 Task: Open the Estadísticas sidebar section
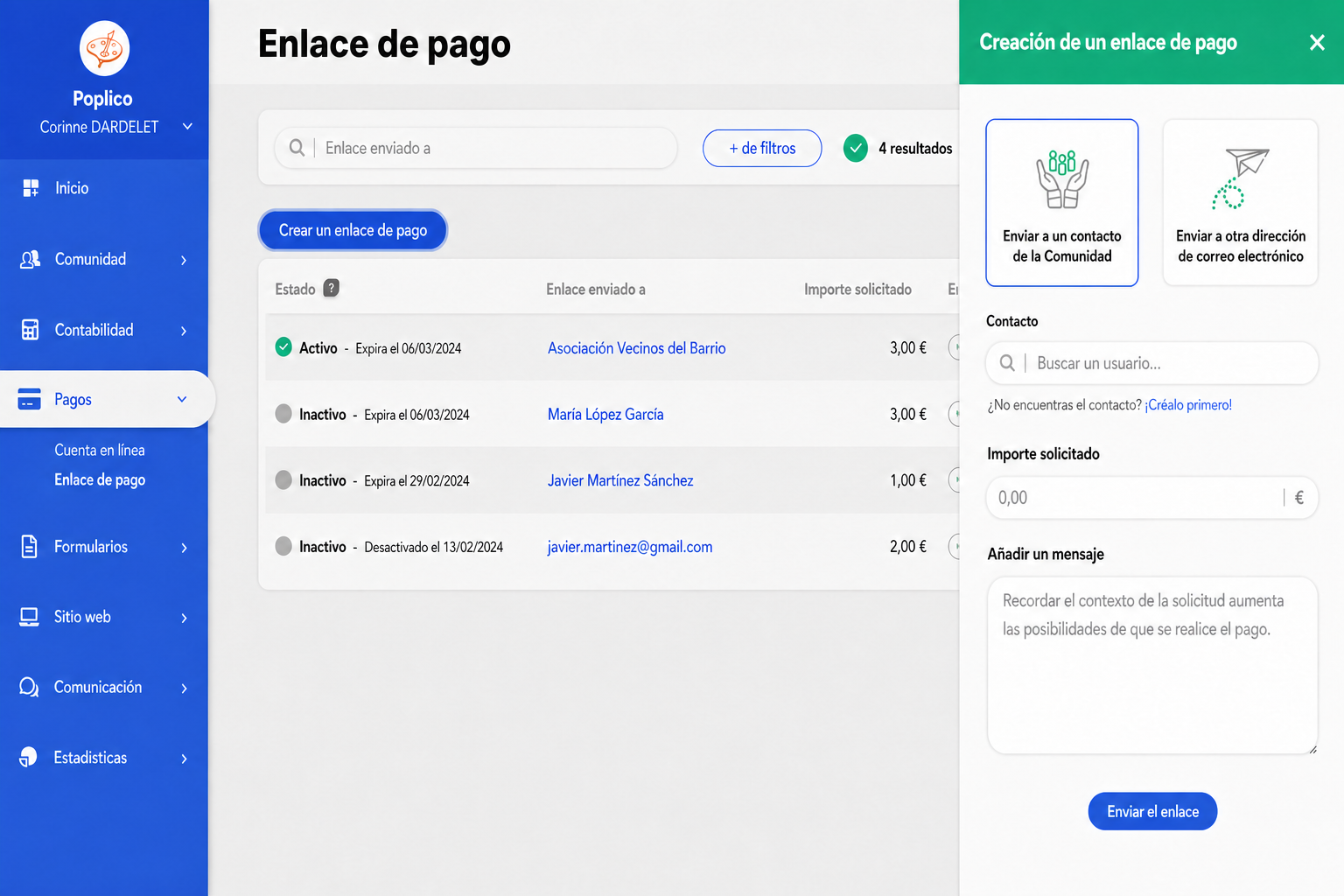(90, 758)
